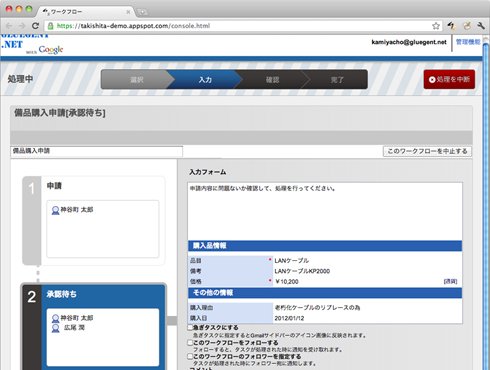
Task: Click 神谷町 太郎 user icon in 承認待ち step
Action: (x=55, y=318)
